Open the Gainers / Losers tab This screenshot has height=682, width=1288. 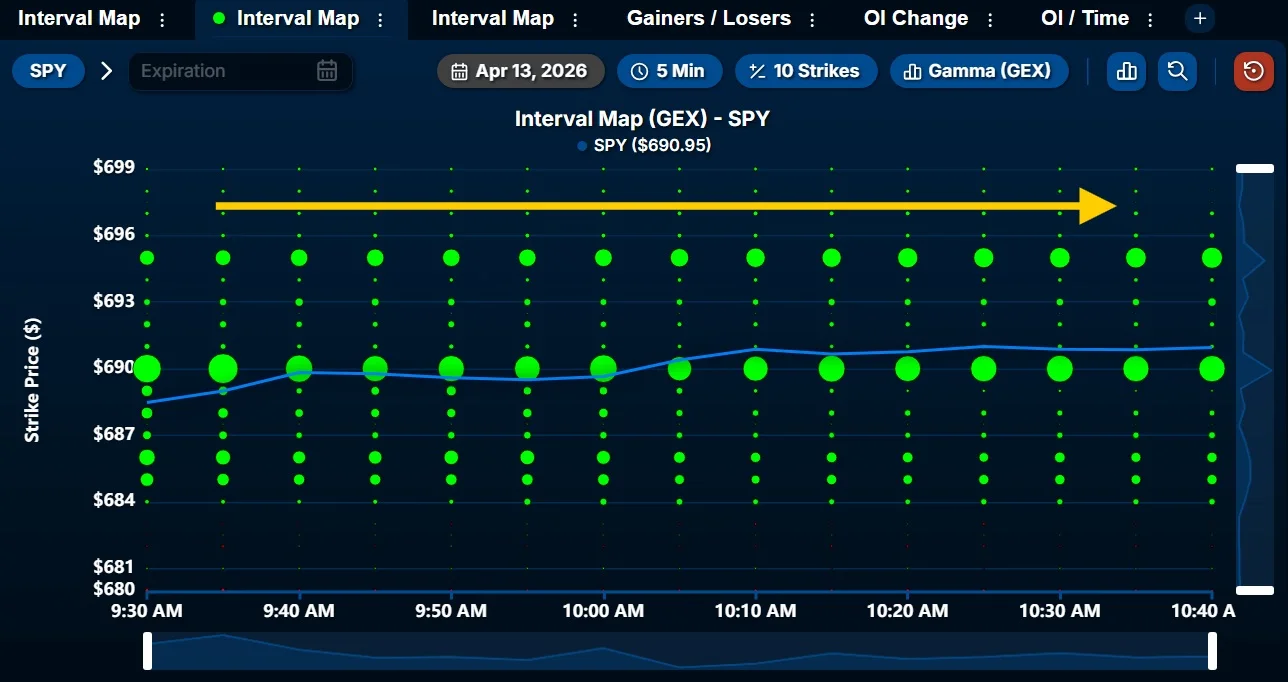click(x=708, y=18)
